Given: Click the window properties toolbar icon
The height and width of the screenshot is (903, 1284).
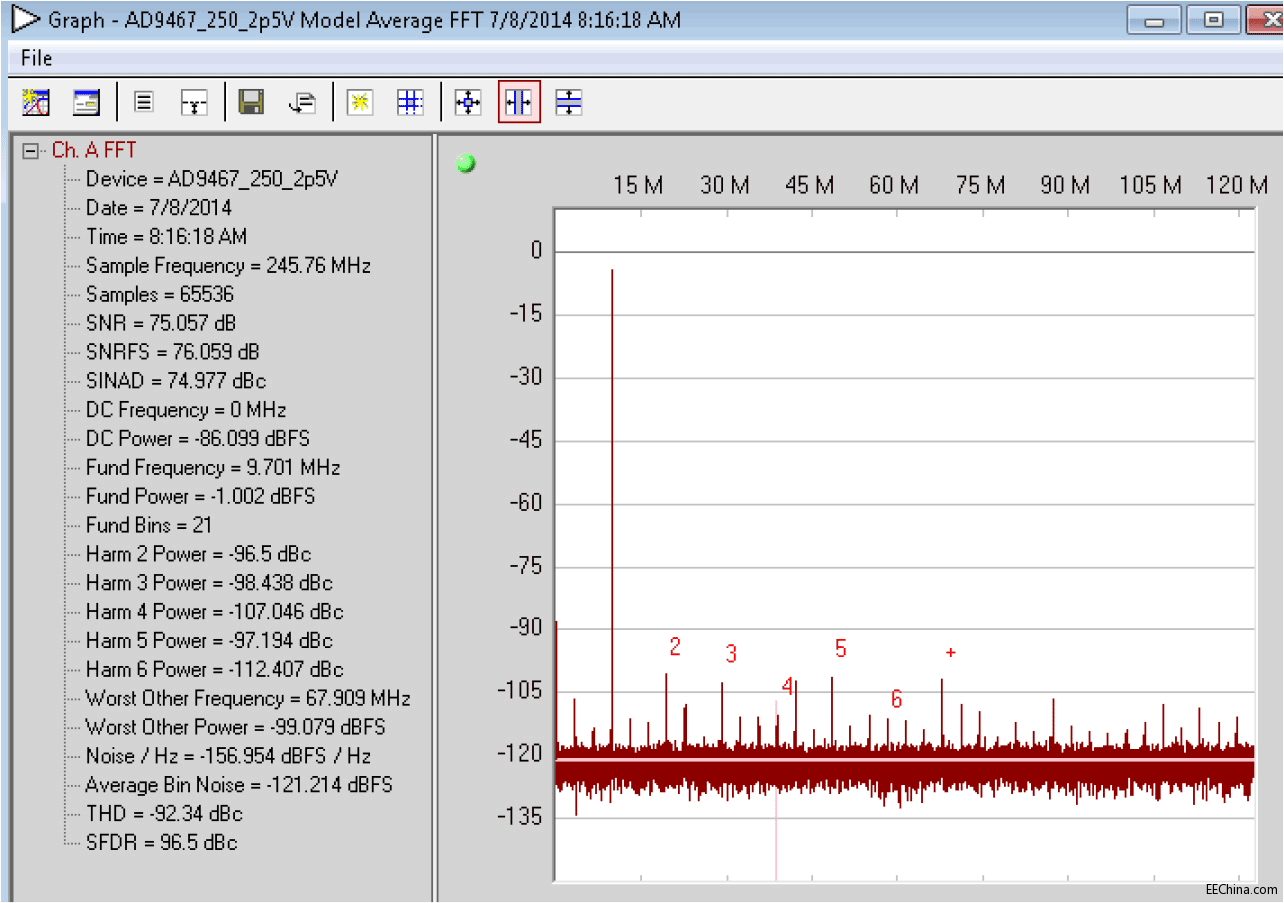Looking at the screenshot, I should point(87,102).
